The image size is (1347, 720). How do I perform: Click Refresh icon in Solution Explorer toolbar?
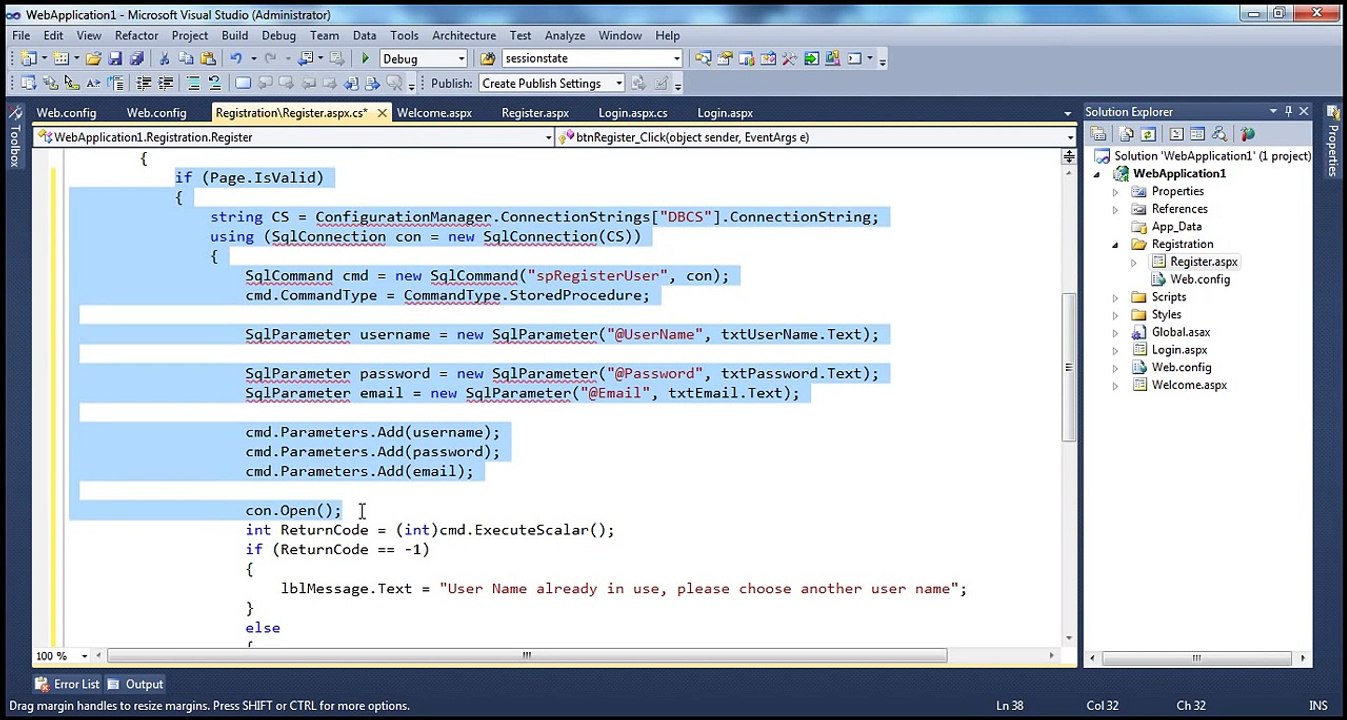(x=1148, y=134)
